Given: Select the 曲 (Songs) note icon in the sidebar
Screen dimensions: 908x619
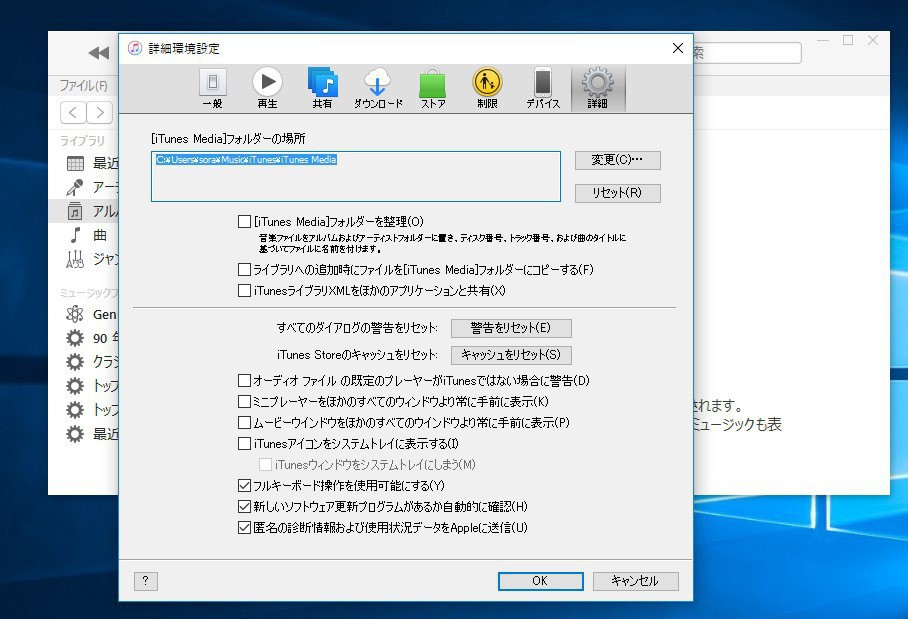Looking at the screenshot, I should [75, 235].
